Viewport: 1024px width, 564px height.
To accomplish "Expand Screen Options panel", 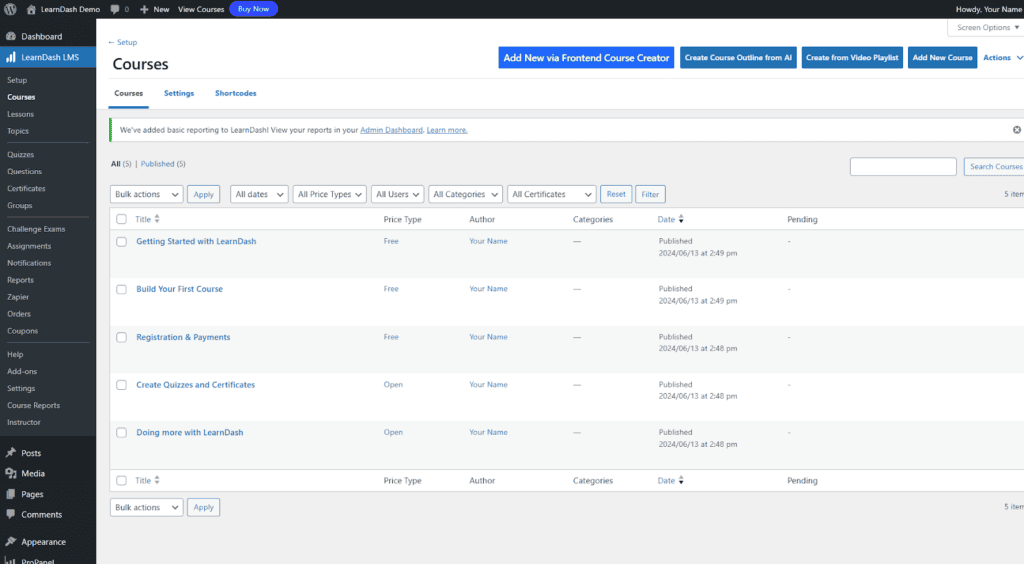I will pos(987,27).
